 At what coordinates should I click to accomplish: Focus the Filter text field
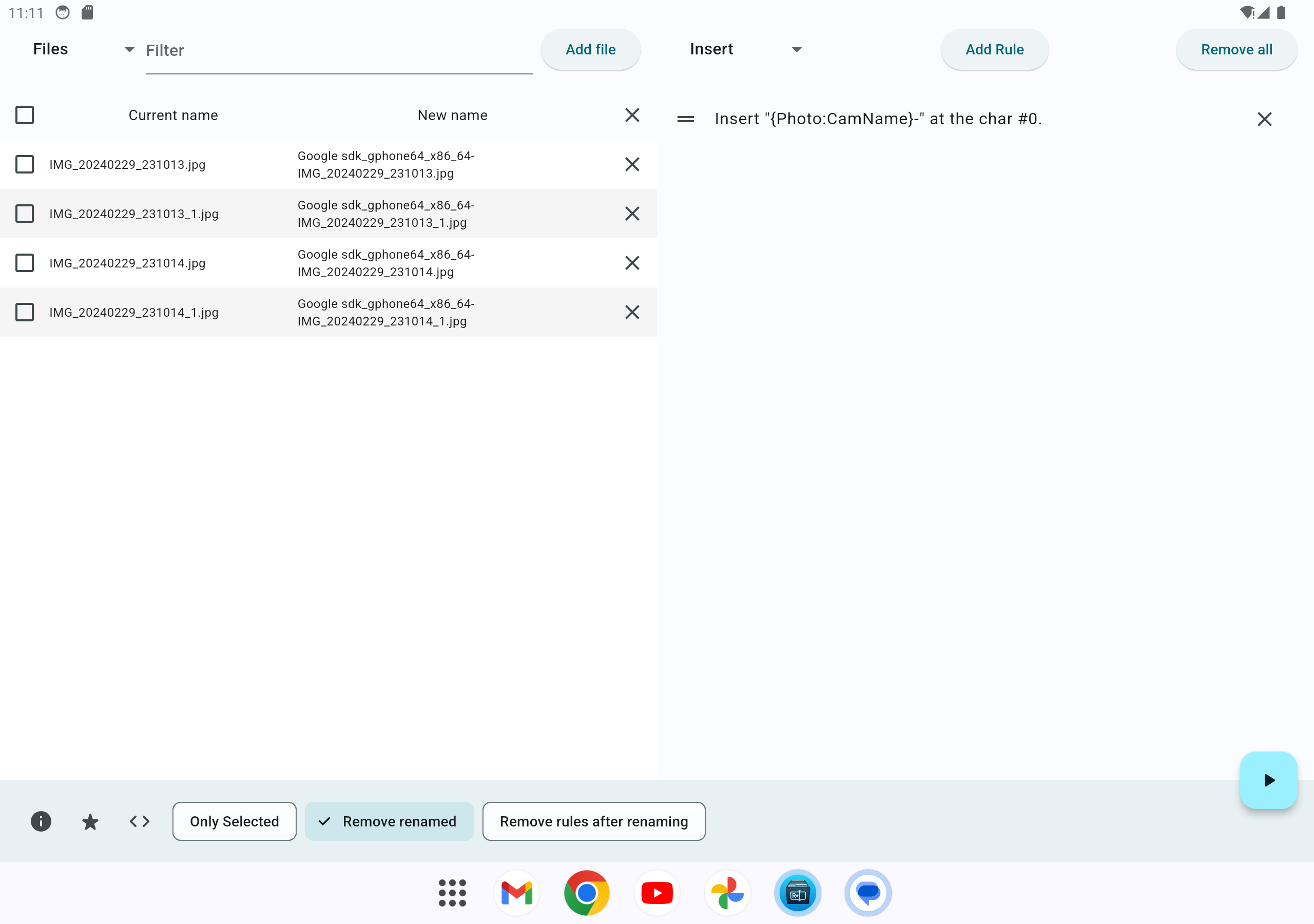pyautogui.click(x=339, y=50)
